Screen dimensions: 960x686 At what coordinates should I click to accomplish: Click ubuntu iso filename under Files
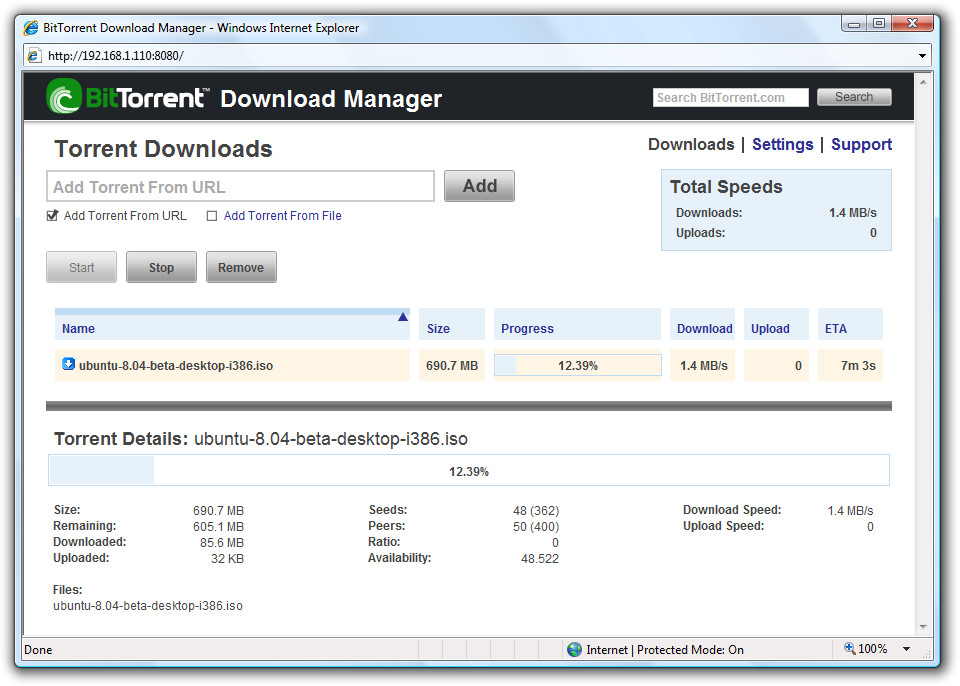point(148,606)
